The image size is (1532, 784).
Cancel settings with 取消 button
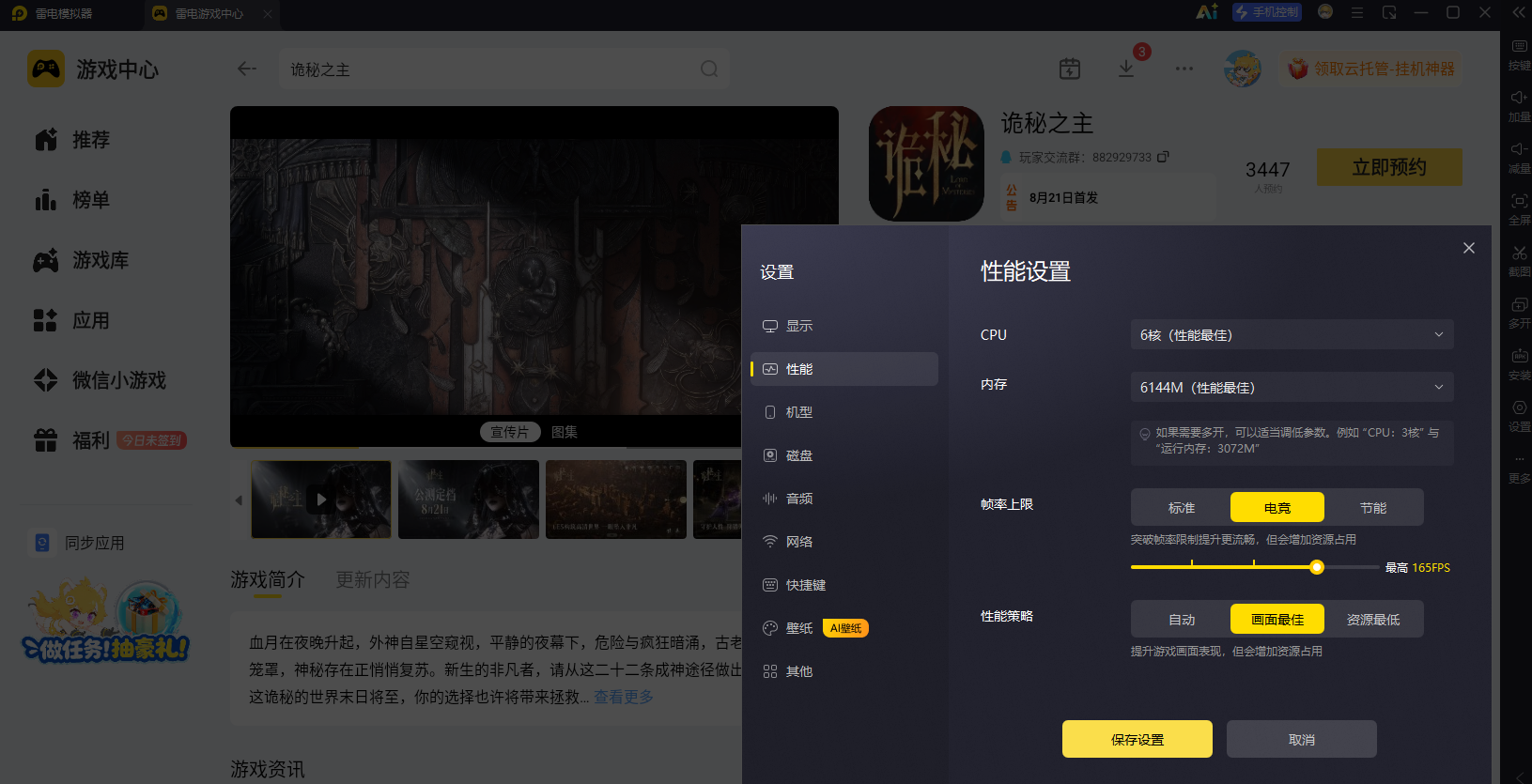[1302, 739]
